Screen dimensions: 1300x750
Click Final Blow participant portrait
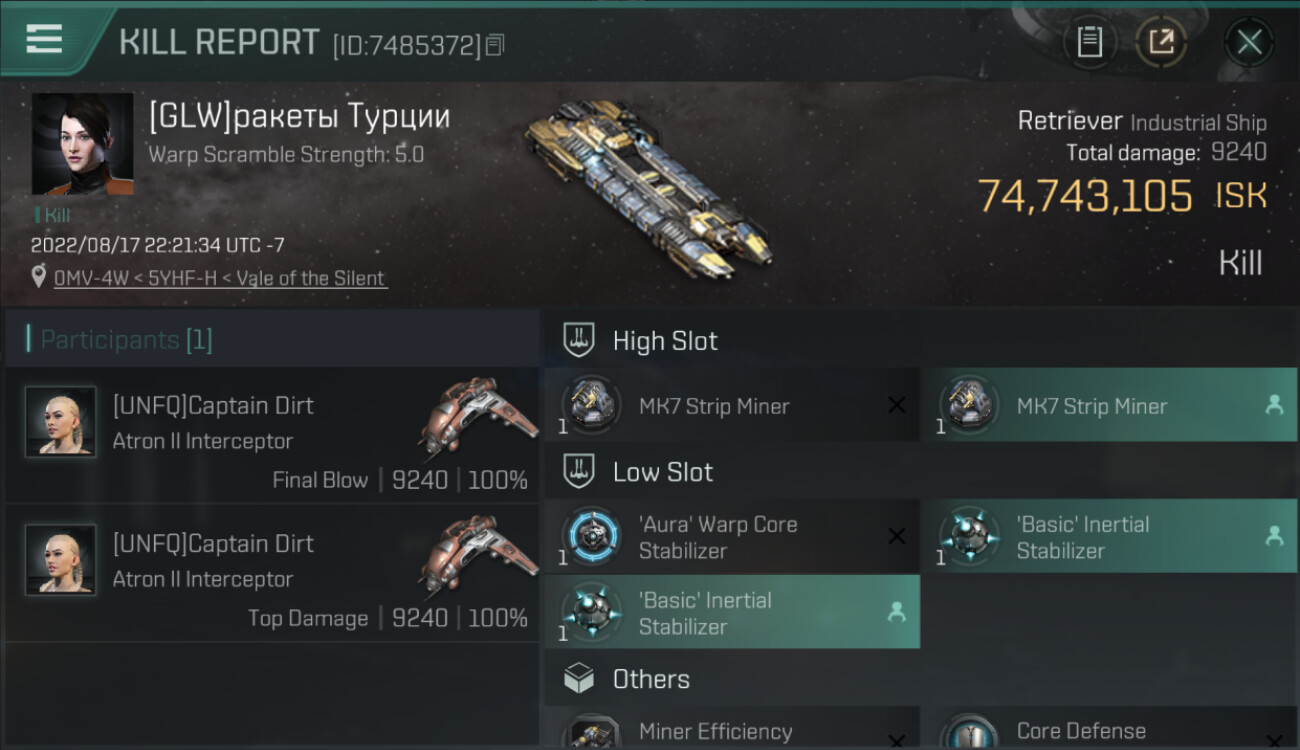[x=61, y=422]
